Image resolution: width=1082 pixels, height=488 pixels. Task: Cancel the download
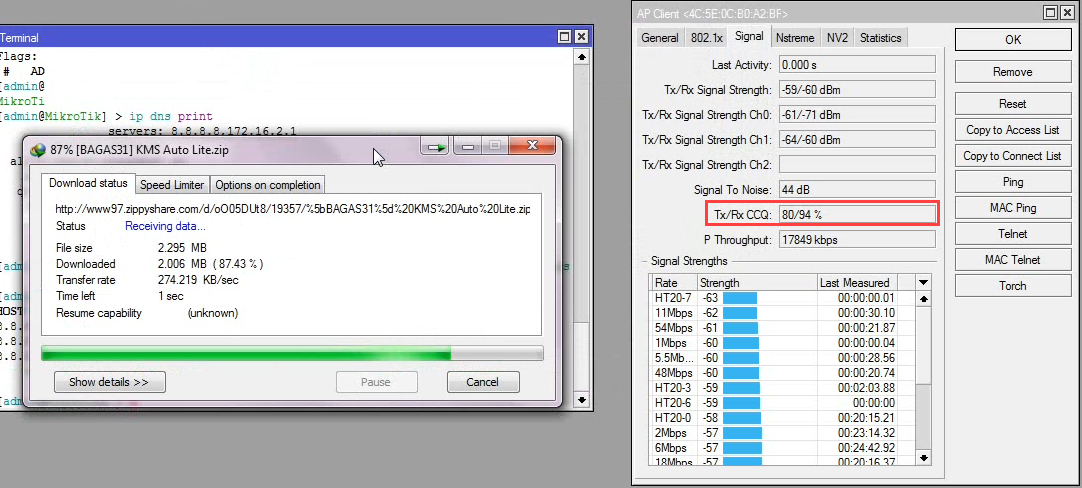pos(482,382)
